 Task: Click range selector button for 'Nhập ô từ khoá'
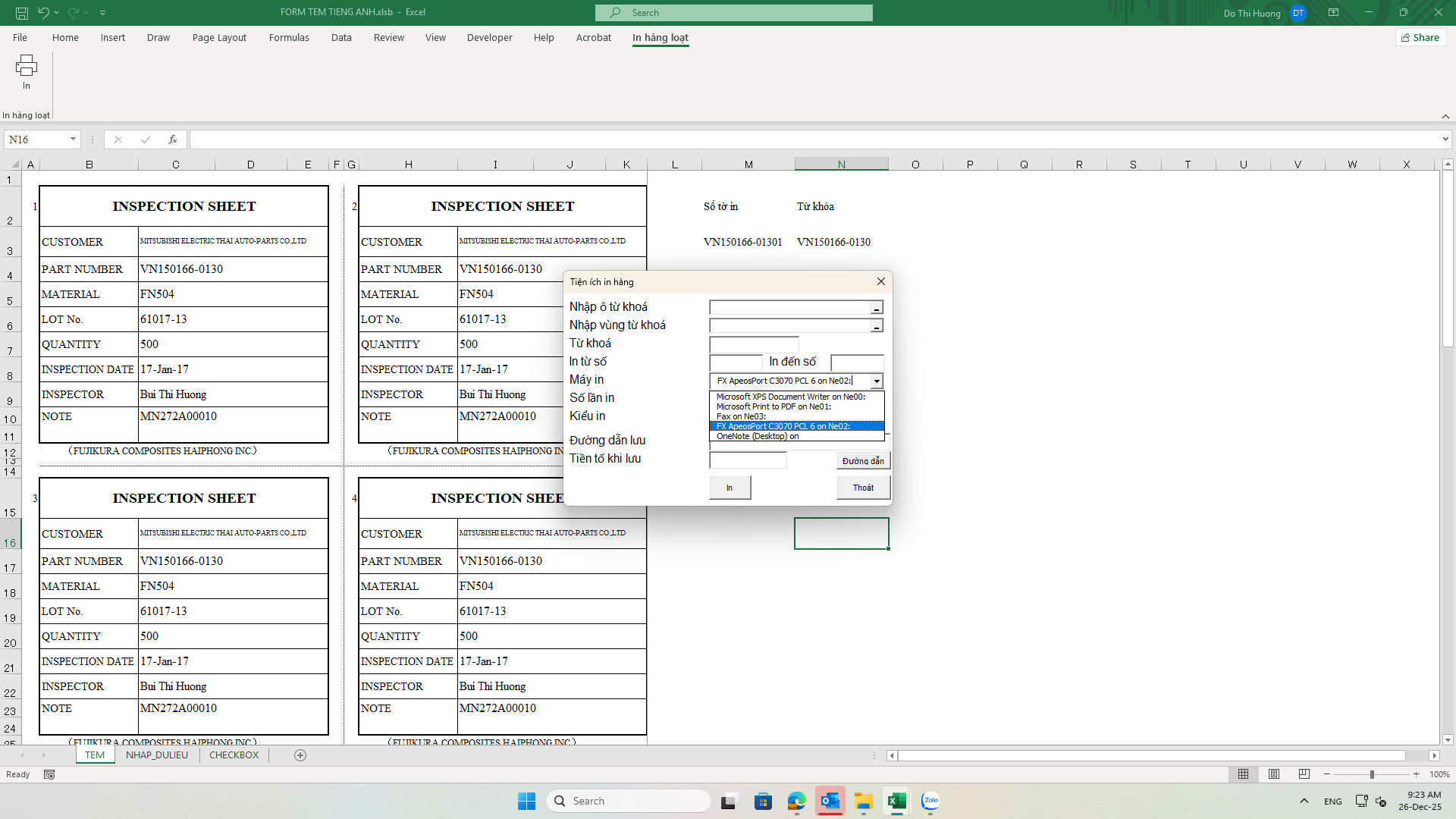[877, 308]
